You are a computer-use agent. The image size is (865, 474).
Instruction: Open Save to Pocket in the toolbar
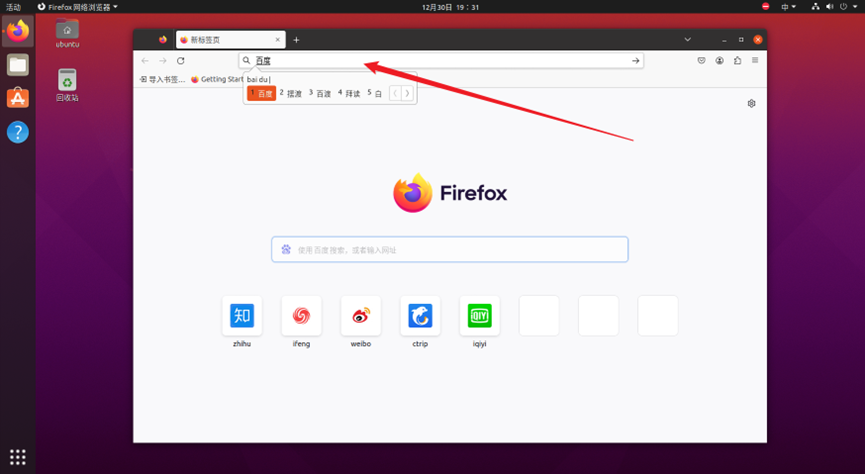(701, 61)
